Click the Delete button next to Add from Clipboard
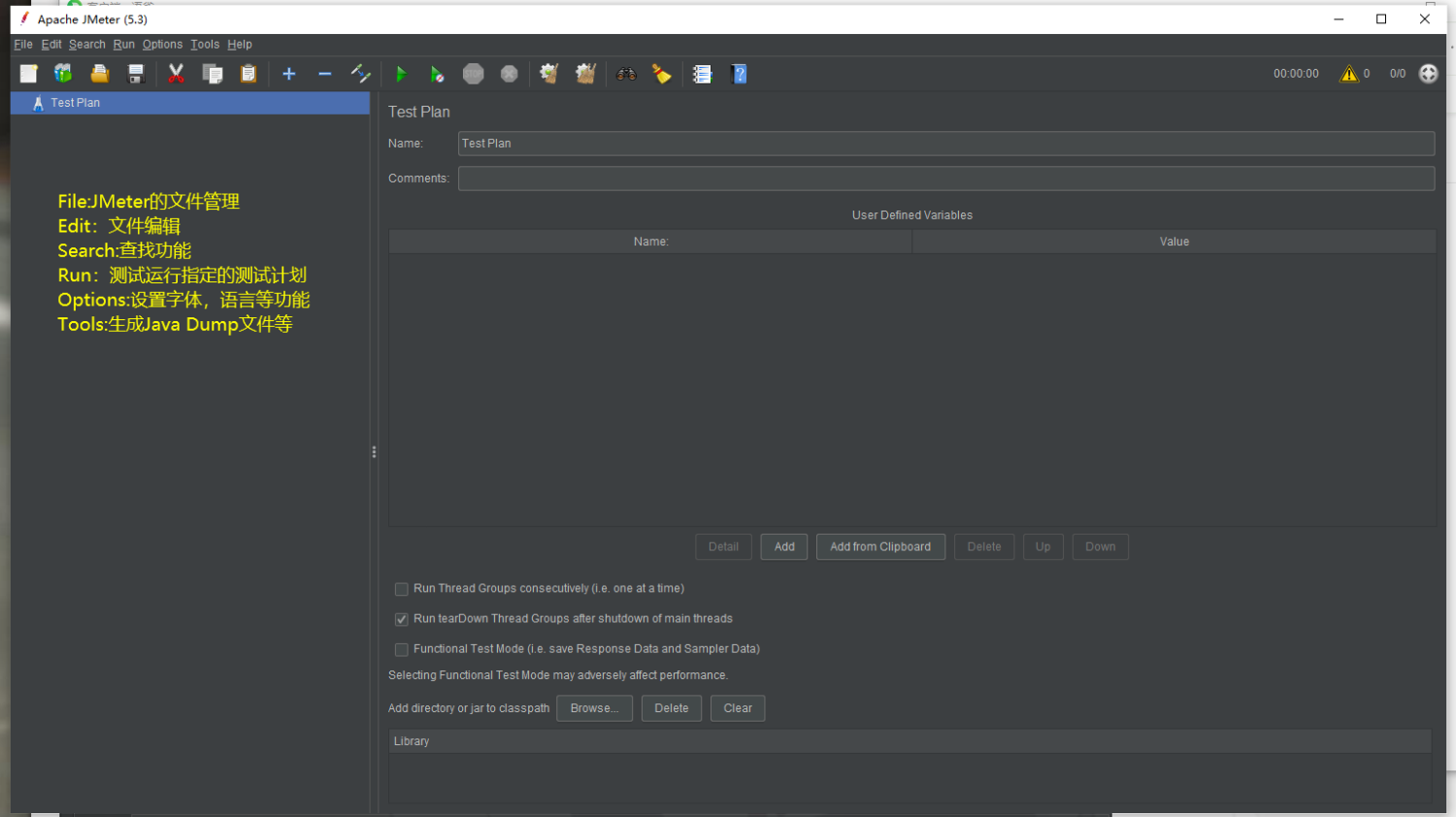Image resolution: width=1456 pixels, height=817 pixels. [x=984, y=547]
